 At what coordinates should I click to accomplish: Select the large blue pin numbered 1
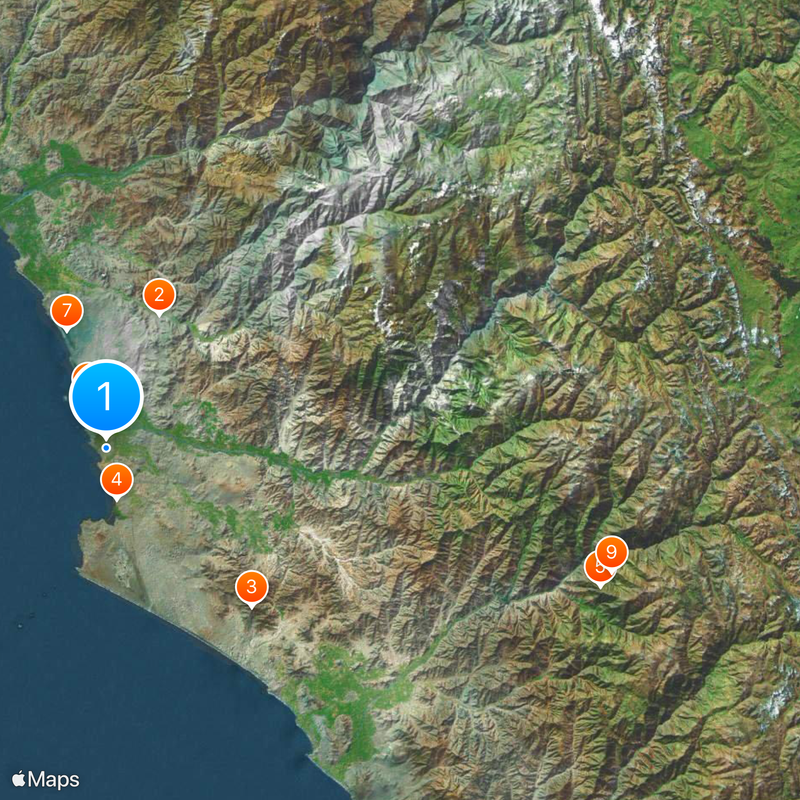(106, 397)
